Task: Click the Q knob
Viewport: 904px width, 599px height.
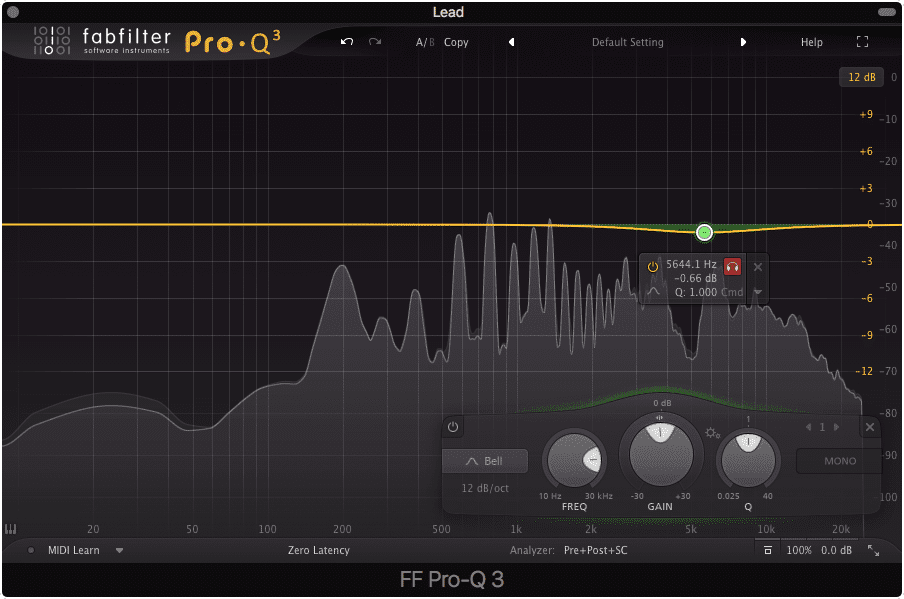Action: [748, 460]
